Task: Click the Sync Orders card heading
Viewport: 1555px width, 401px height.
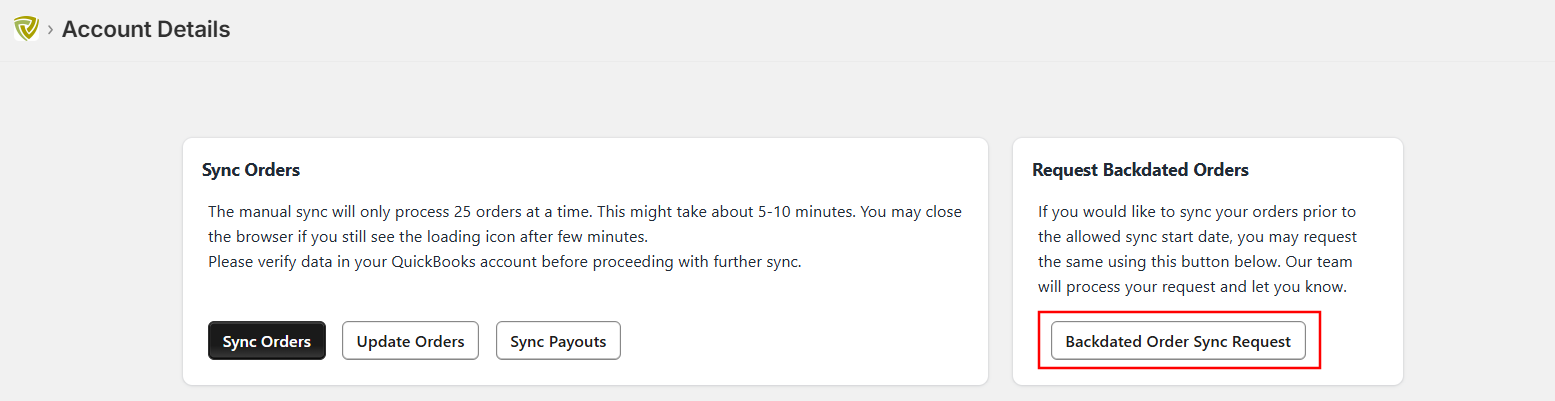Action: pos(251,170)
